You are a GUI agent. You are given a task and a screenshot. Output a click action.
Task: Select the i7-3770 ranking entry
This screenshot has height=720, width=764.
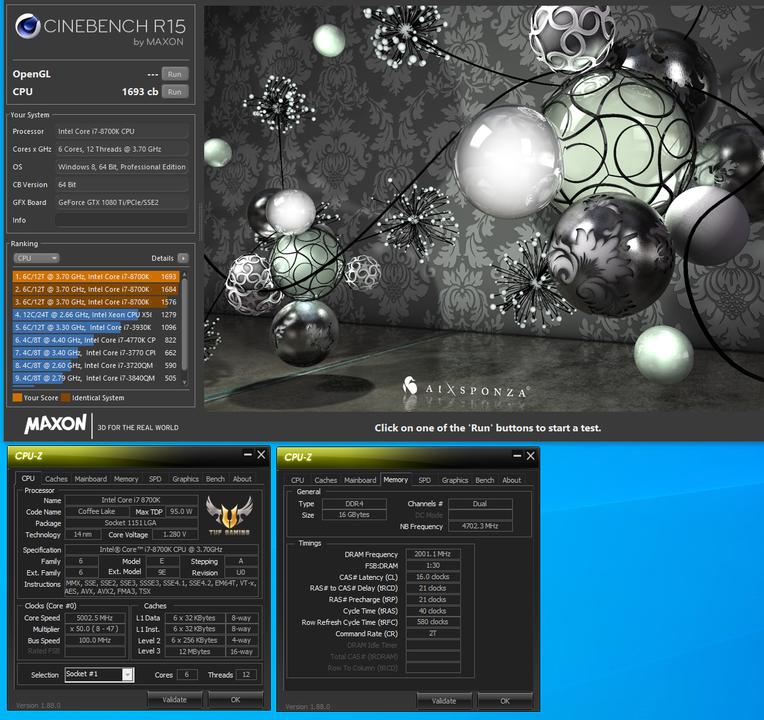point(96,352)
